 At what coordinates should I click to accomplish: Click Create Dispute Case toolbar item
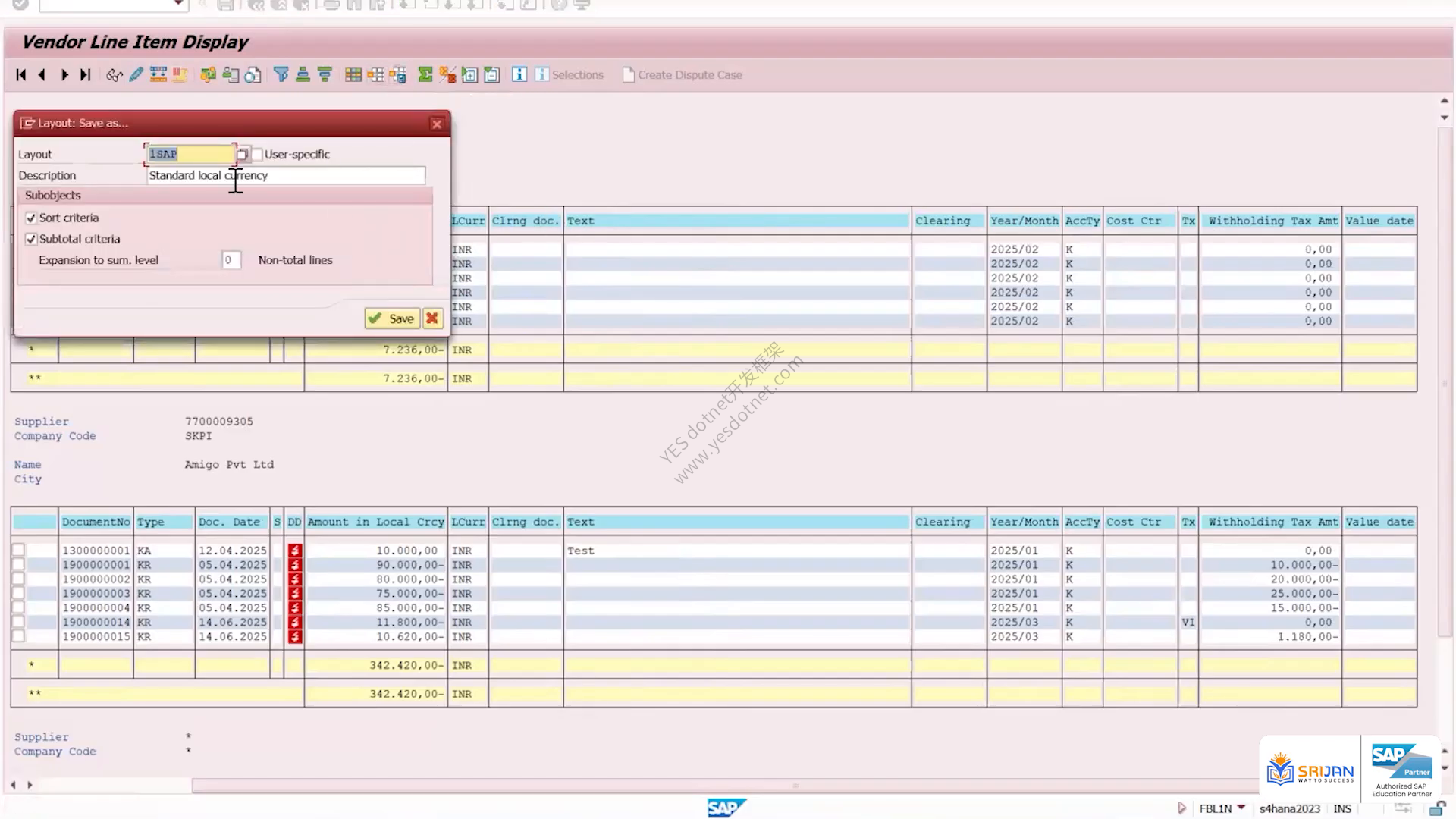coord(682,74)
